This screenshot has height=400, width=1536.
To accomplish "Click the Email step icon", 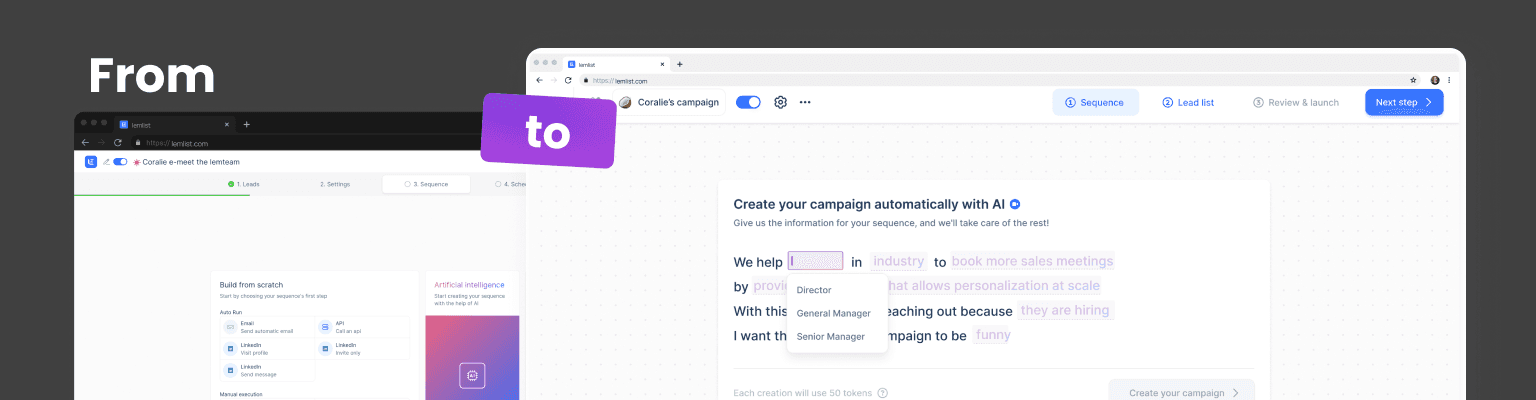I will point(229,327).
